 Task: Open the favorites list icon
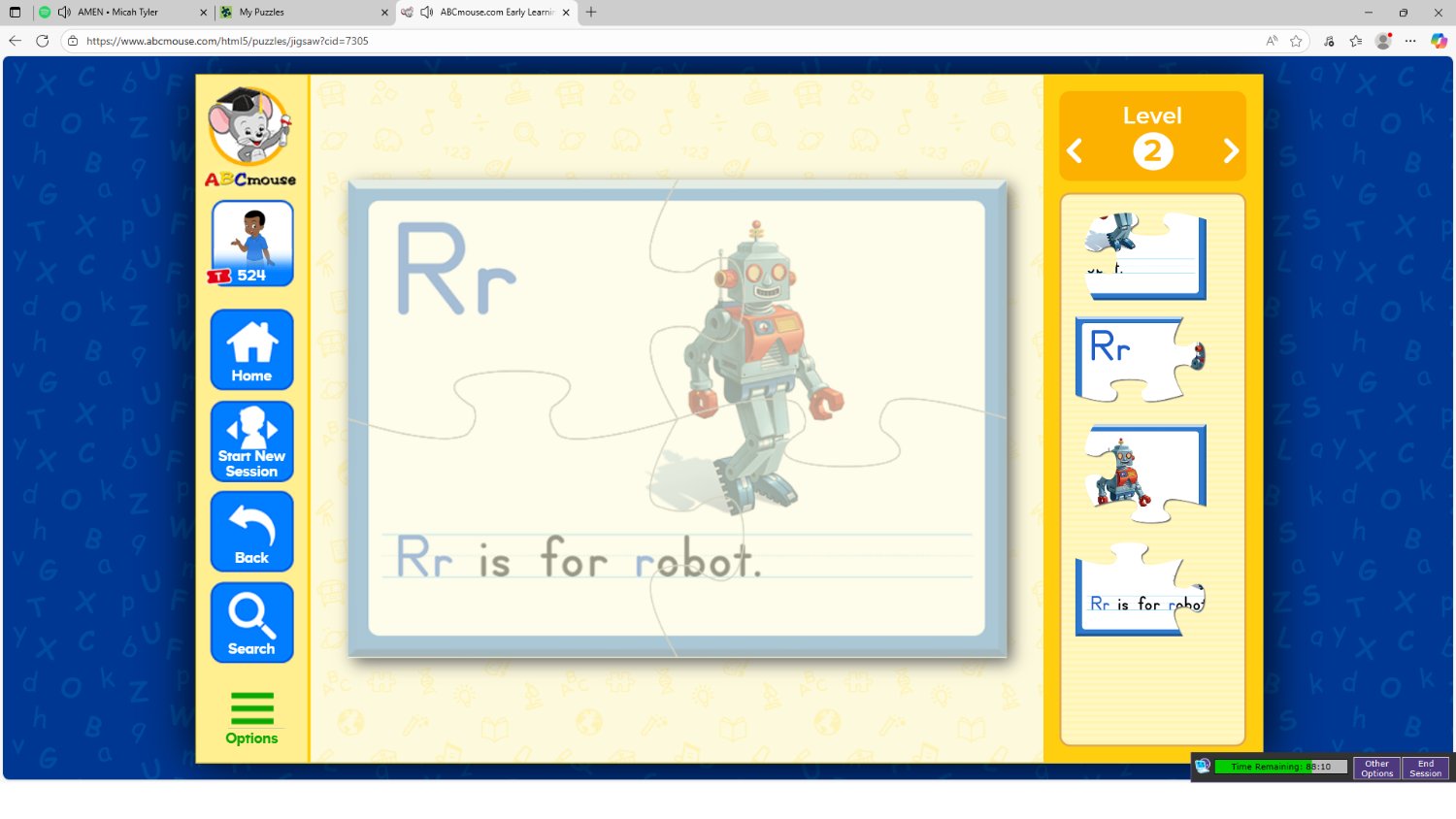pyautogui.click(x=1356, y=41)
